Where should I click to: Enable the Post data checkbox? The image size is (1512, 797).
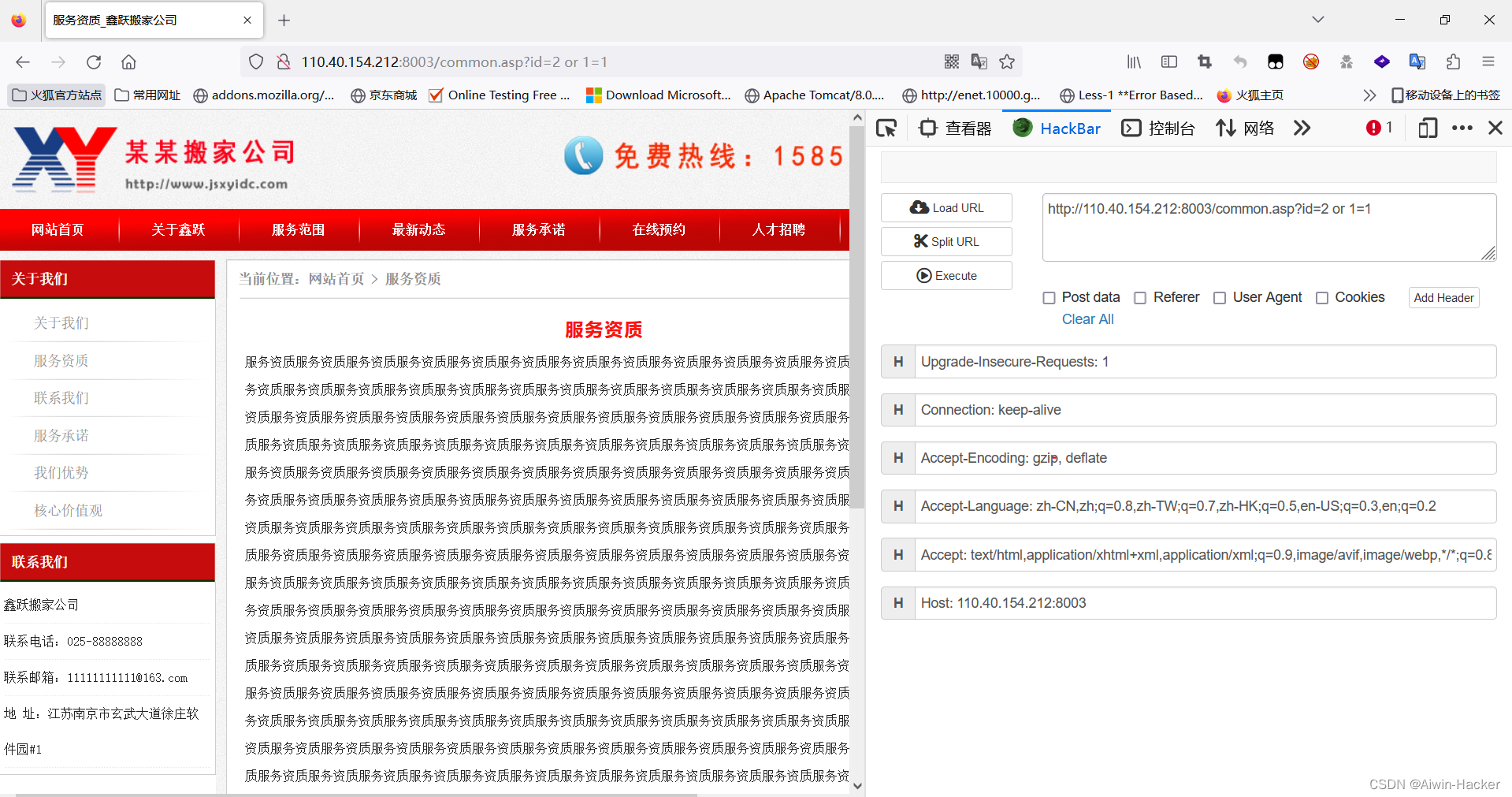[1049, 298]
